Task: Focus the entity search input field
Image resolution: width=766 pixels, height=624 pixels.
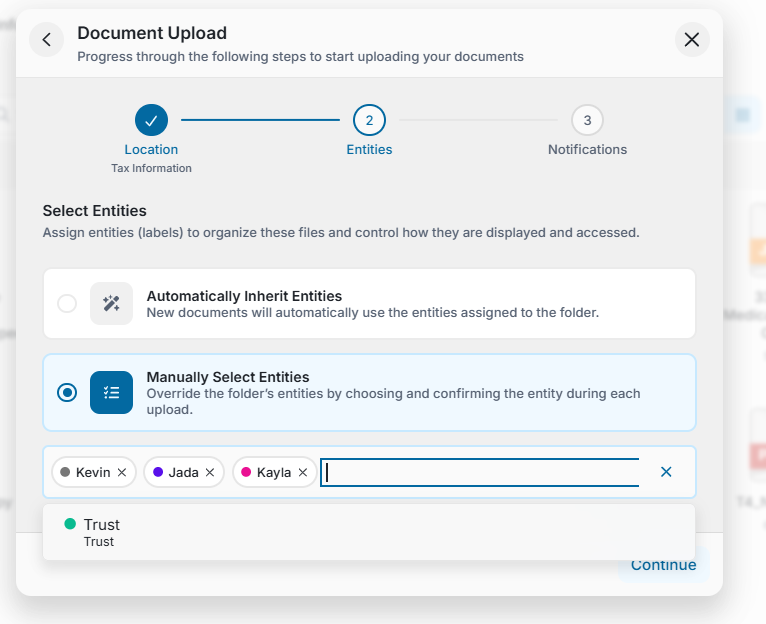Action: pos(480,473)
